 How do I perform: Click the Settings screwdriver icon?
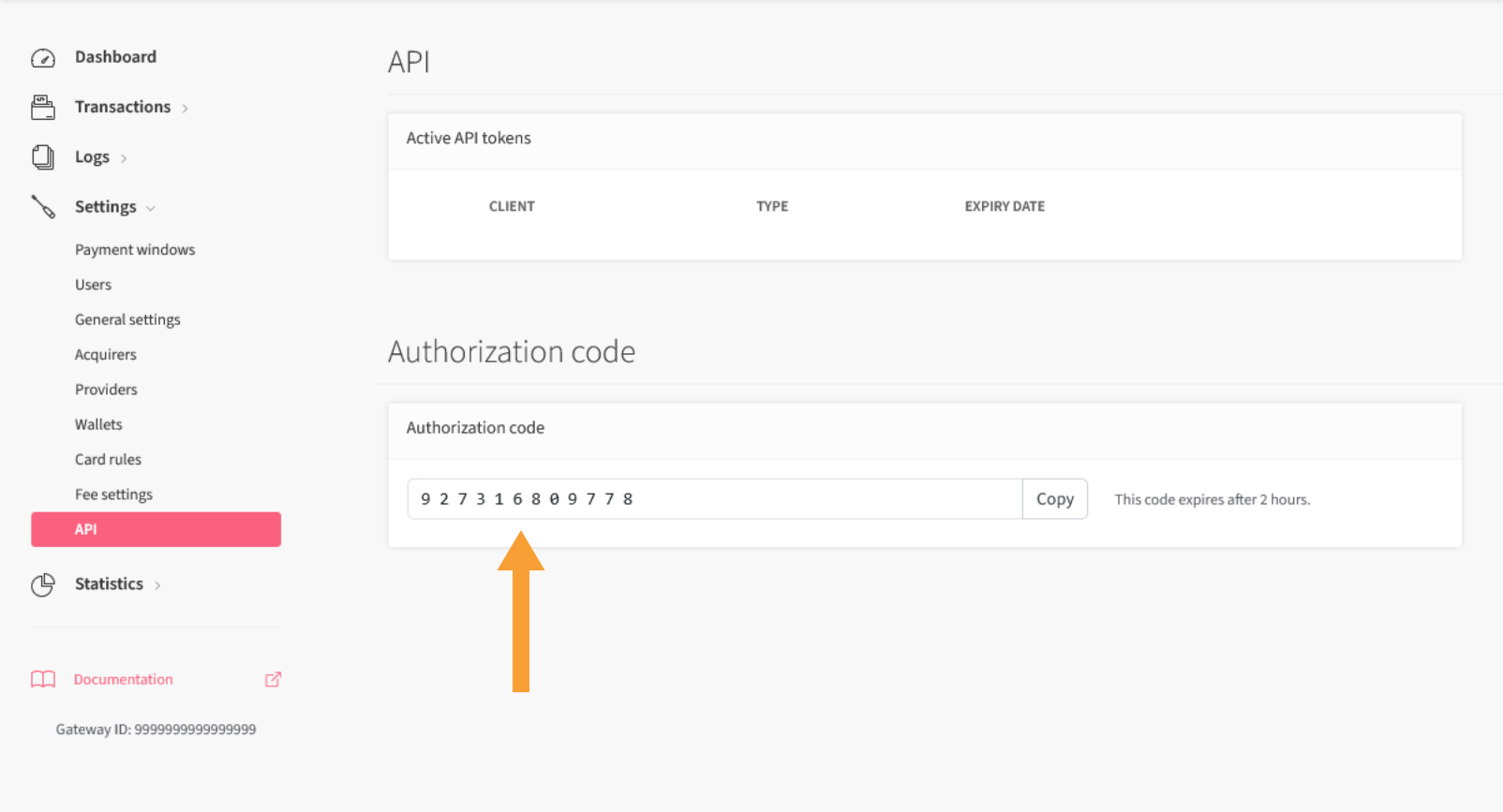tap(43, 207)
